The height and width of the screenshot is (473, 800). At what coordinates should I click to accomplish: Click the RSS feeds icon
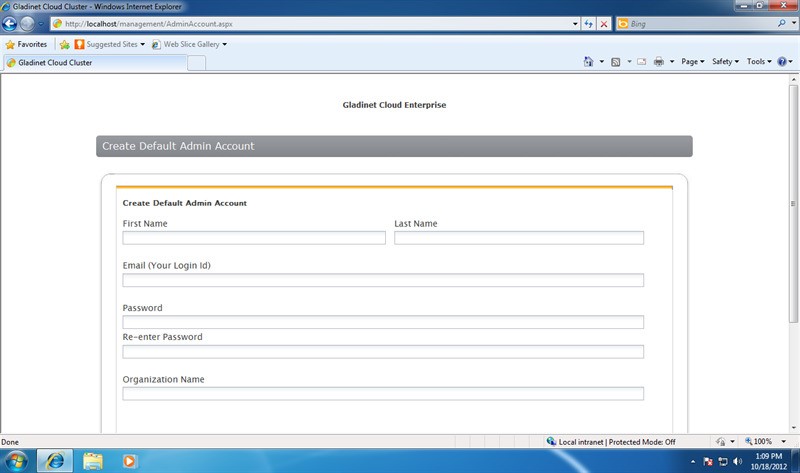615,62
